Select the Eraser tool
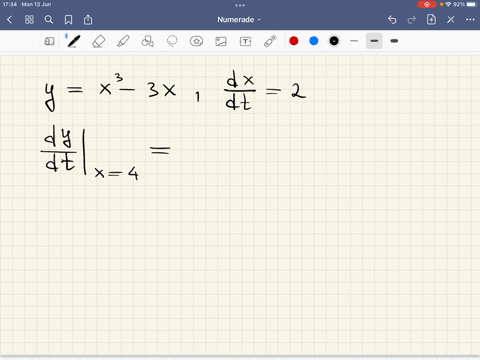The height and width of the screenshot is (360, 480). [x=98, y=41]
